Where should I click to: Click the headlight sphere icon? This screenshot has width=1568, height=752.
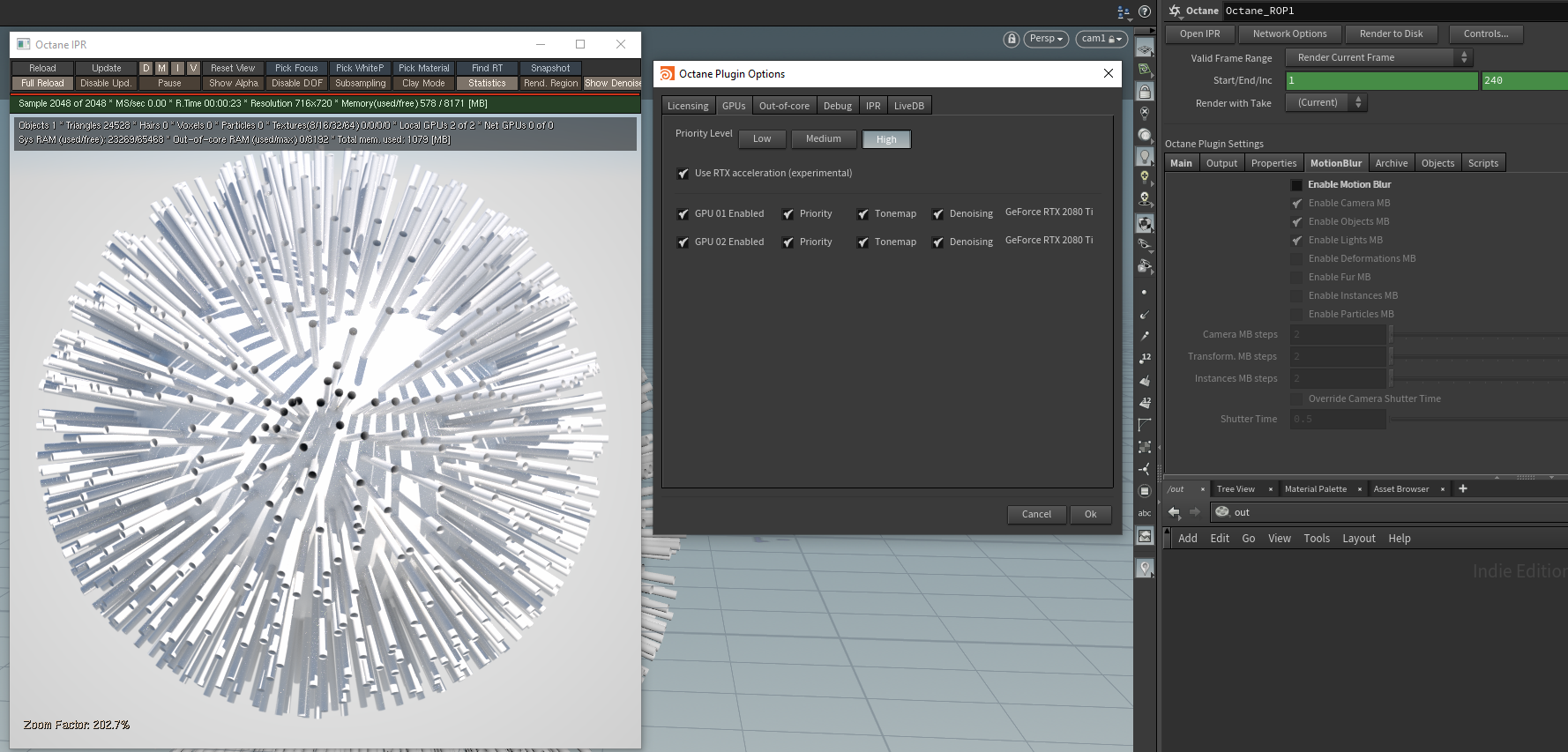(1145, 135)
